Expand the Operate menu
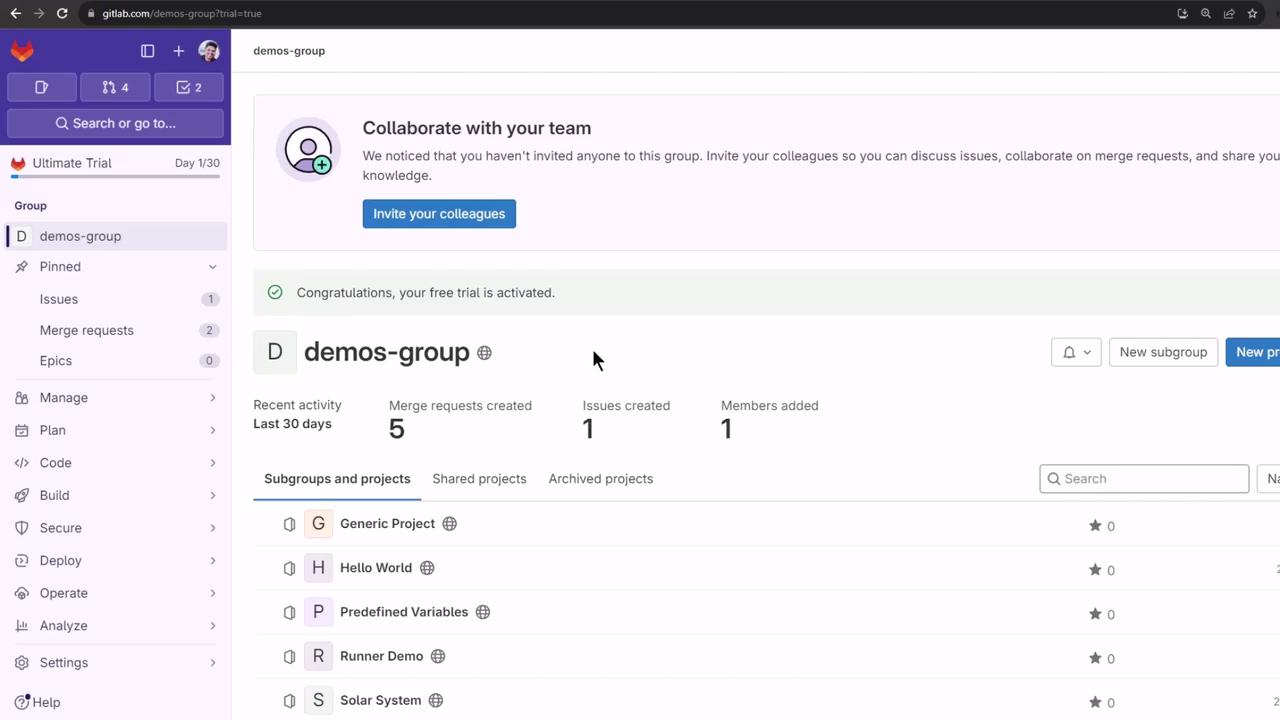The width and height of the screenshot is (1280, 720). tap(116, 593)
